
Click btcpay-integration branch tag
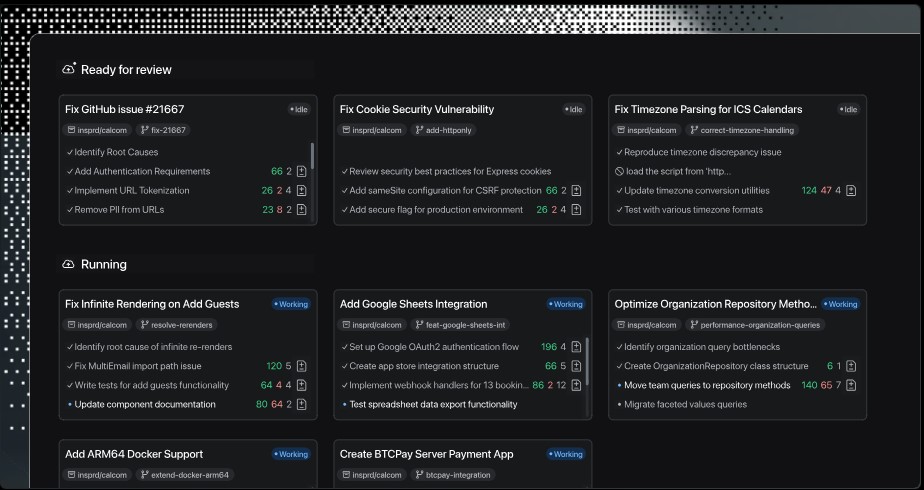tap(453, 475)
